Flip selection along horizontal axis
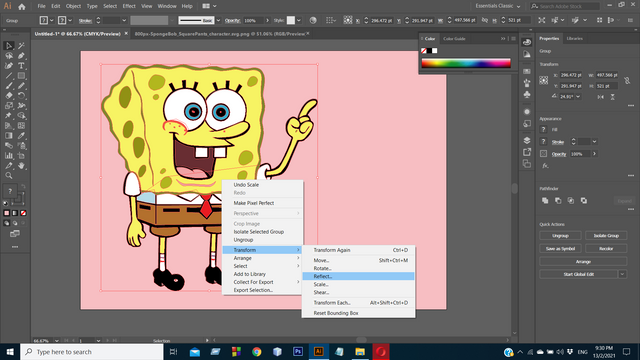640x360 pixels. 600,97
